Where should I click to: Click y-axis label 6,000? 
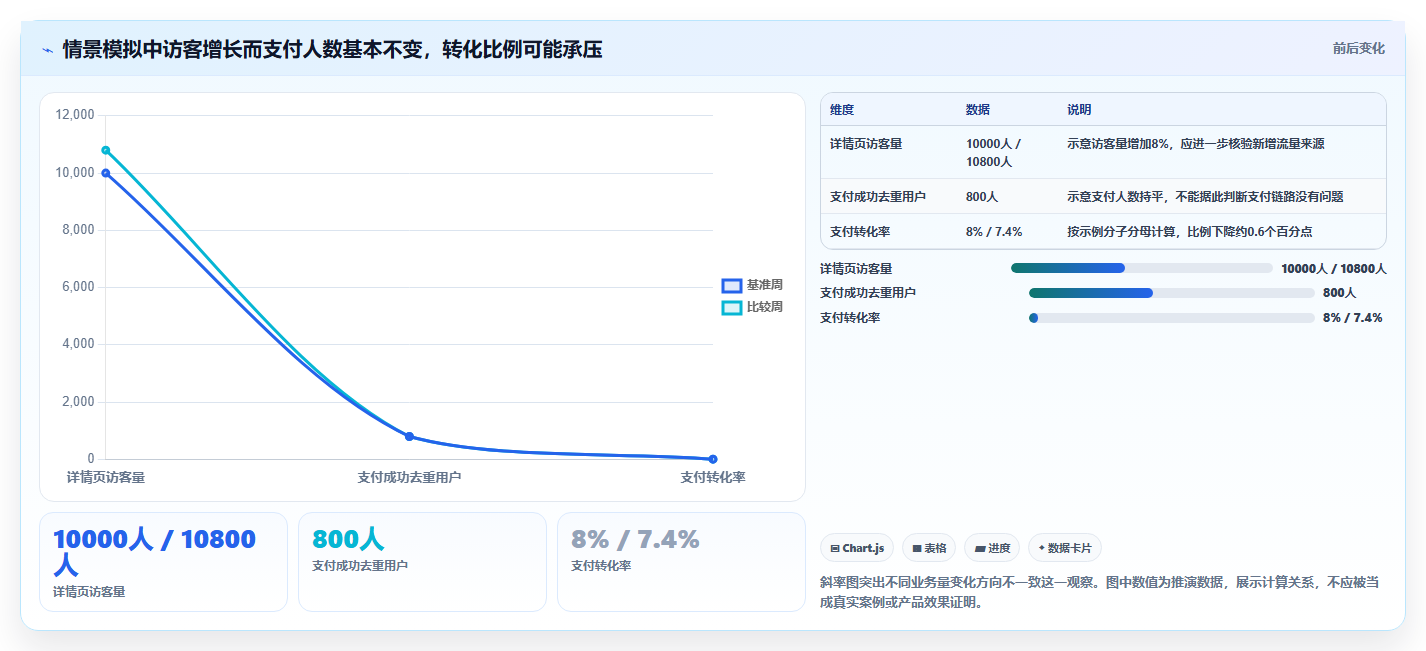tap(79, 287)
